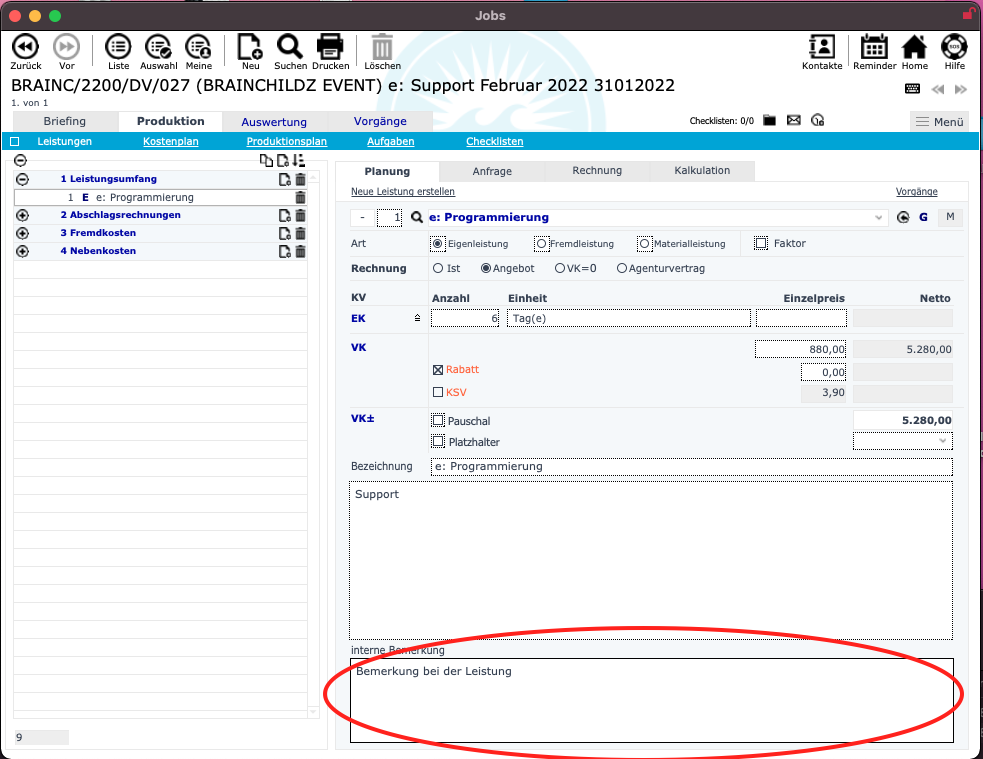Image resolution: width=983 pixels, height=759 pixels.
Task: Open the Suchen magnifier icon
Action: pos(290,46)
